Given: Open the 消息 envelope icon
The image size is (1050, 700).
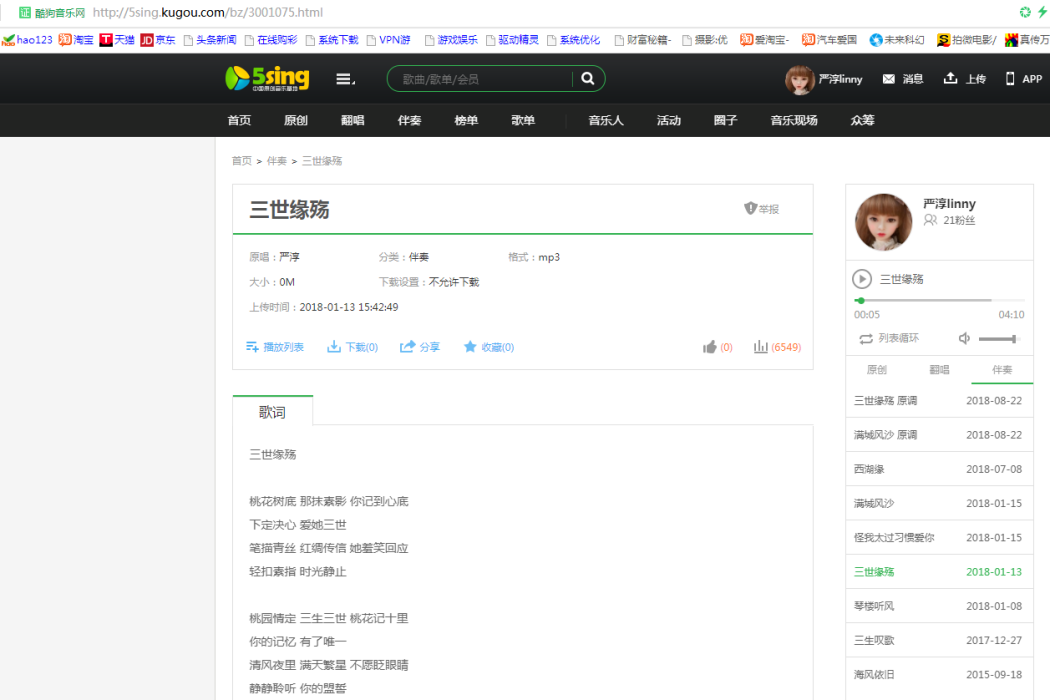Looking at the screenshot, I should 889,79.
